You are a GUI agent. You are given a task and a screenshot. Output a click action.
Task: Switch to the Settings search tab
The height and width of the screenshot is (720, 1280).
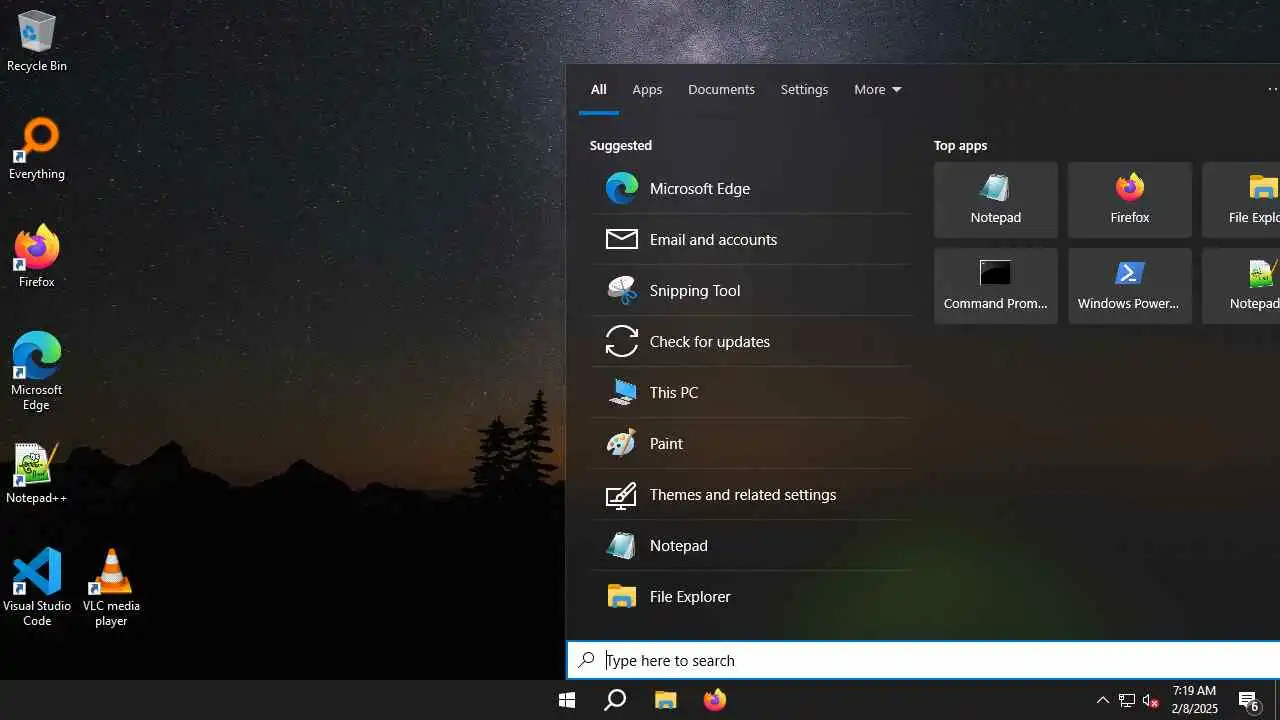coord(804,89)
